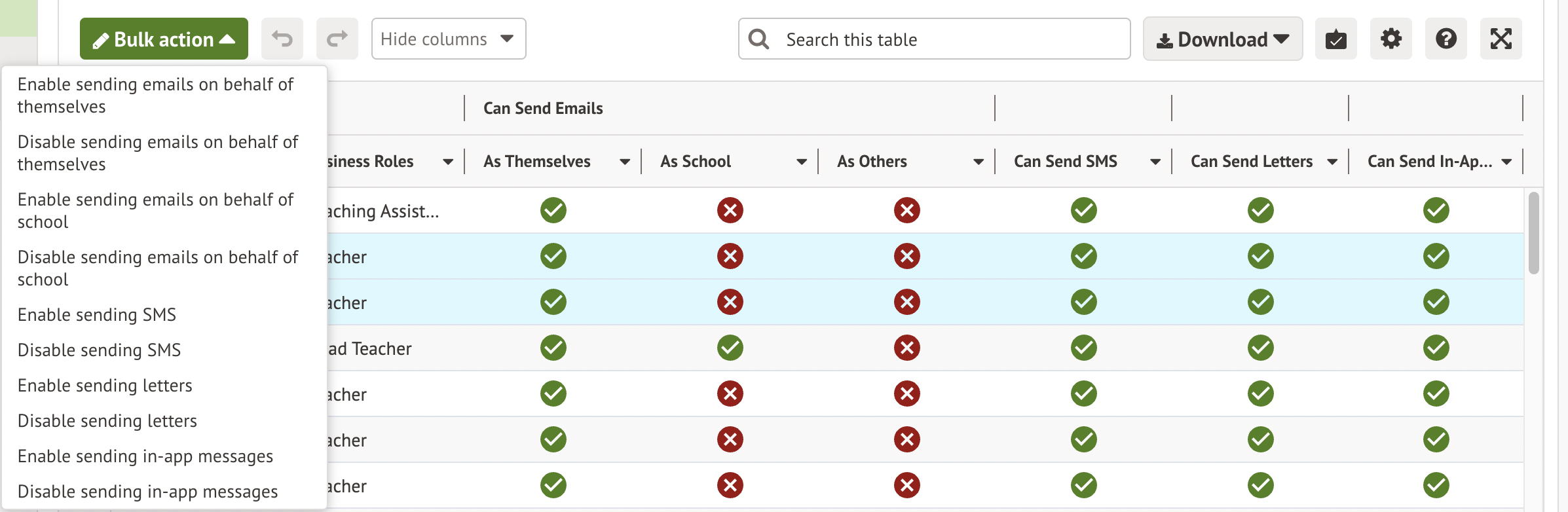Open table settings via gear icon
1568x512 pixels.
click(1391, 39)
